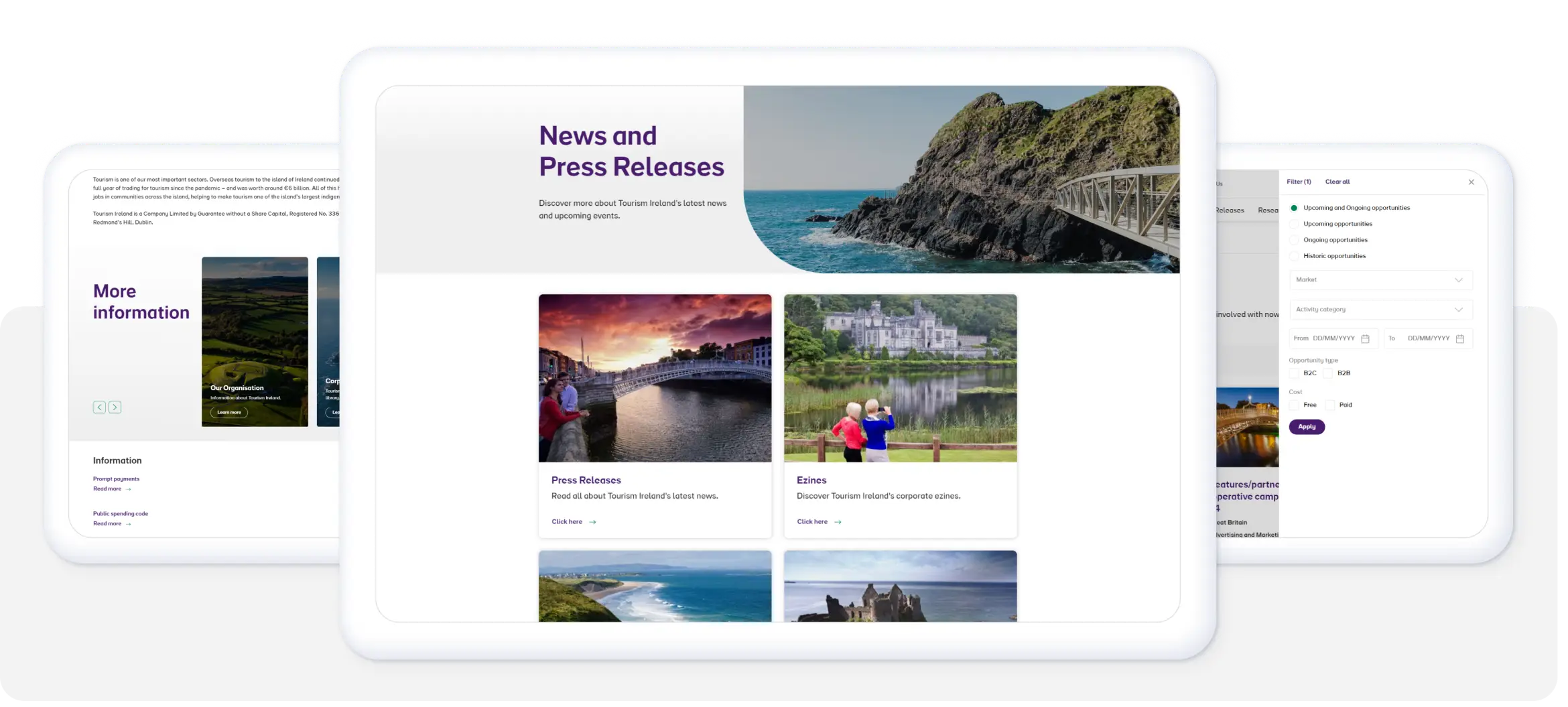
Task: Click Read more under Prompt payments
Action: [x=107, y=489]
